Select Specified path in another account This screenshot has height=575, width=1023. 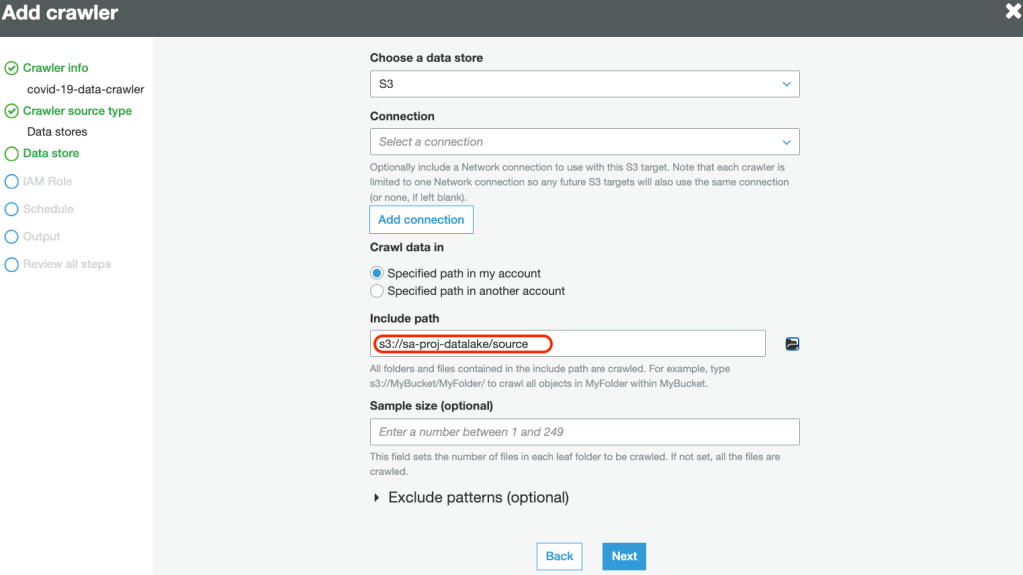click(x=377, y=291)
